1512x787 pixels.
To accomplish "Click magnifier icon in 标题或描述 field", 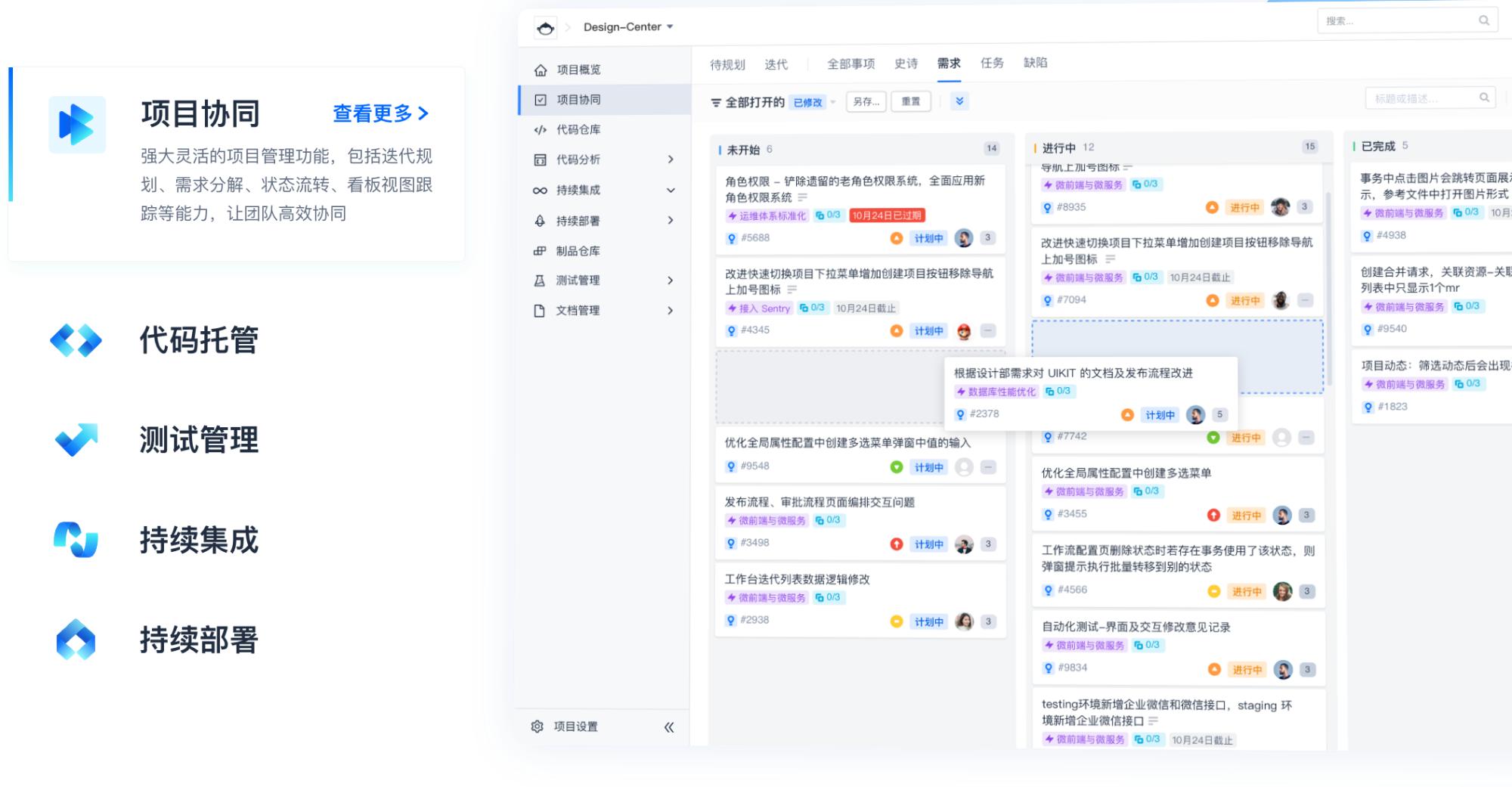I will tap(1484, 98).
